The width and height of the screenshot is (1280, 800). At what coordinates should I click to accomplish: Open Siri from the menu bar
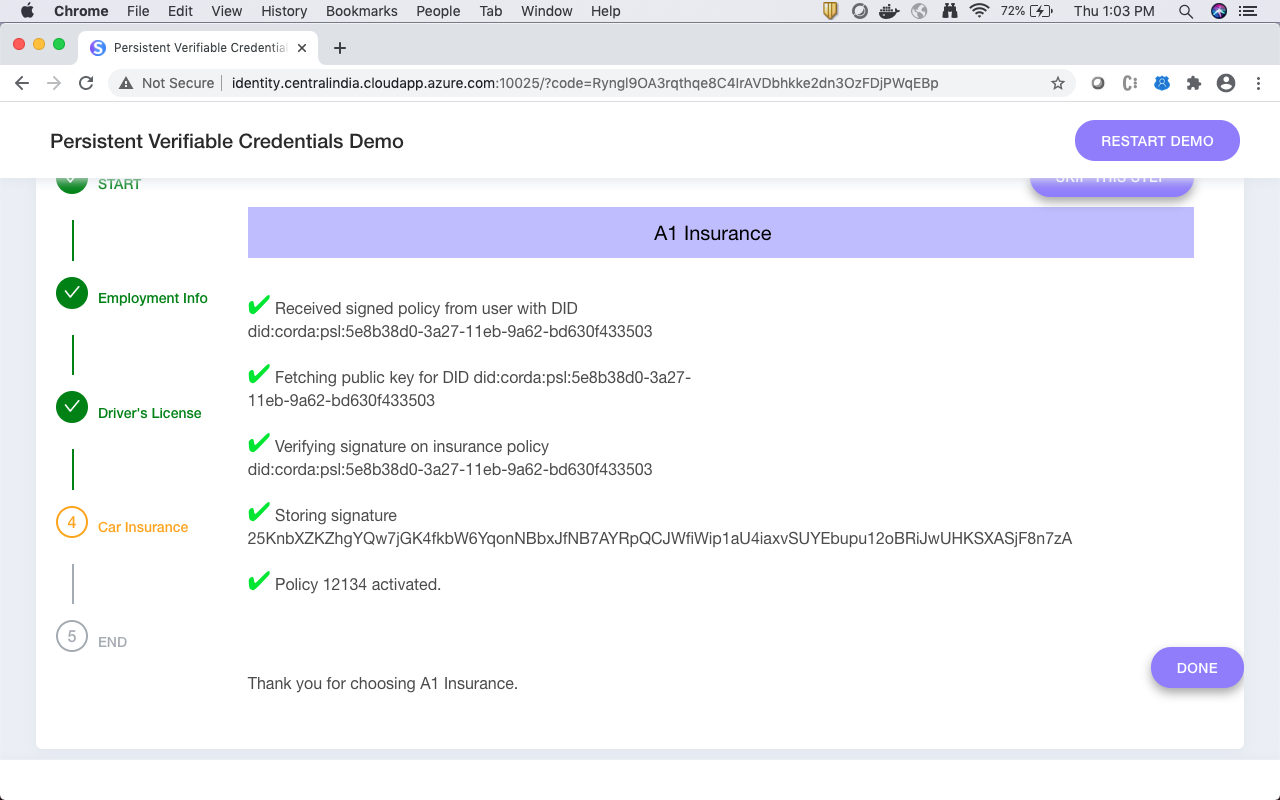pos(1219,11)
